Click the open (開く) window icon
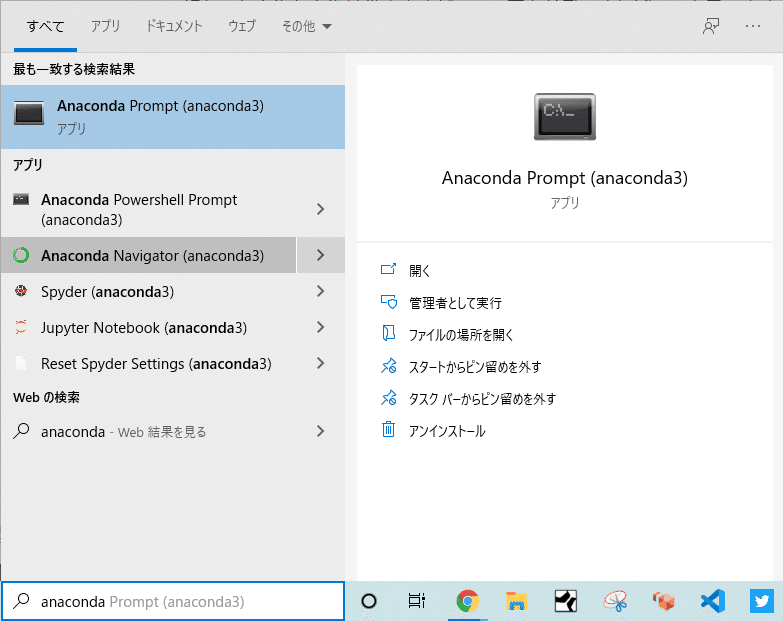 click(389, 270)
